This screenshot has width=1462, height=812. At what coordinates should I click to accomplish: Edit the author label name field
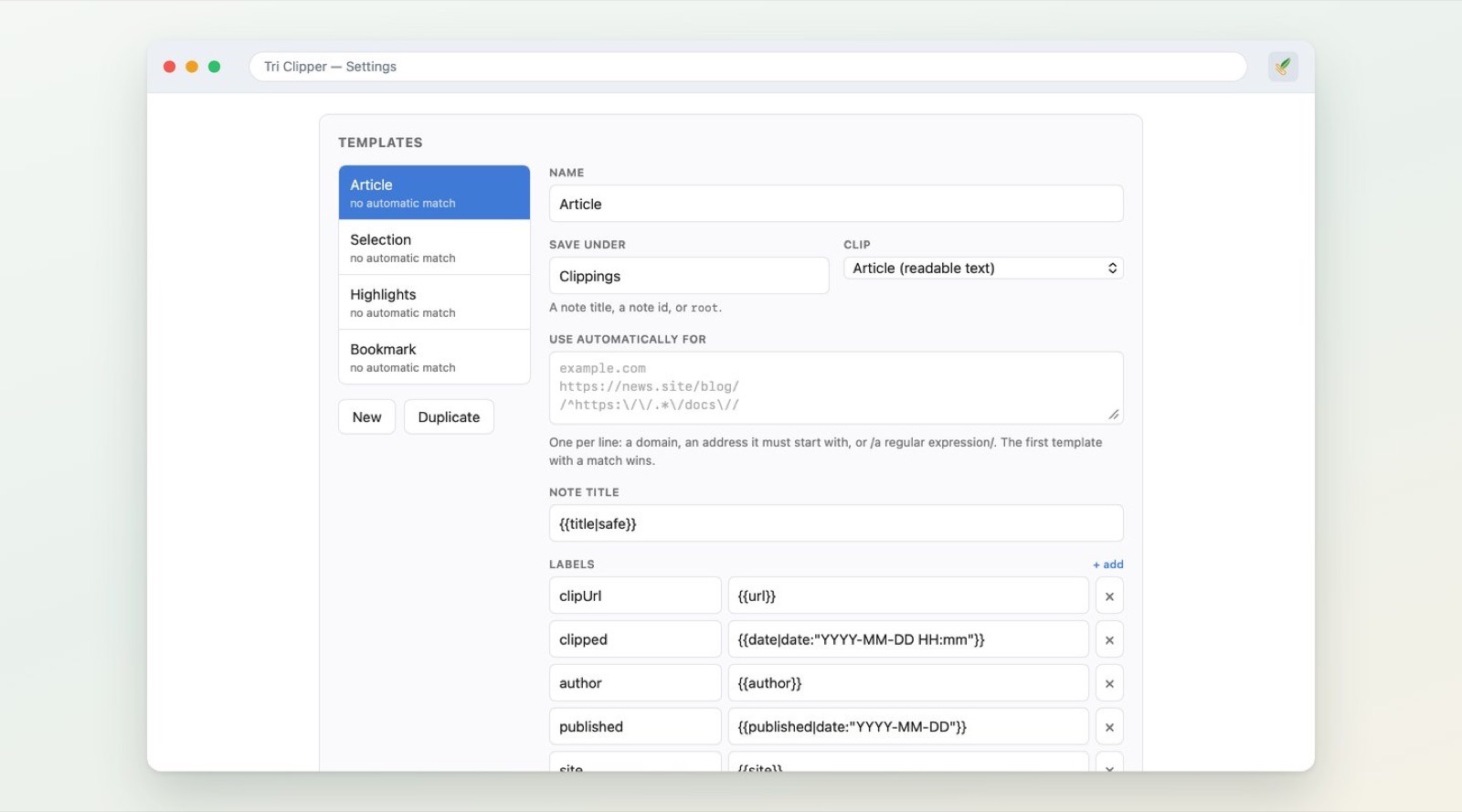click(635, 683)
